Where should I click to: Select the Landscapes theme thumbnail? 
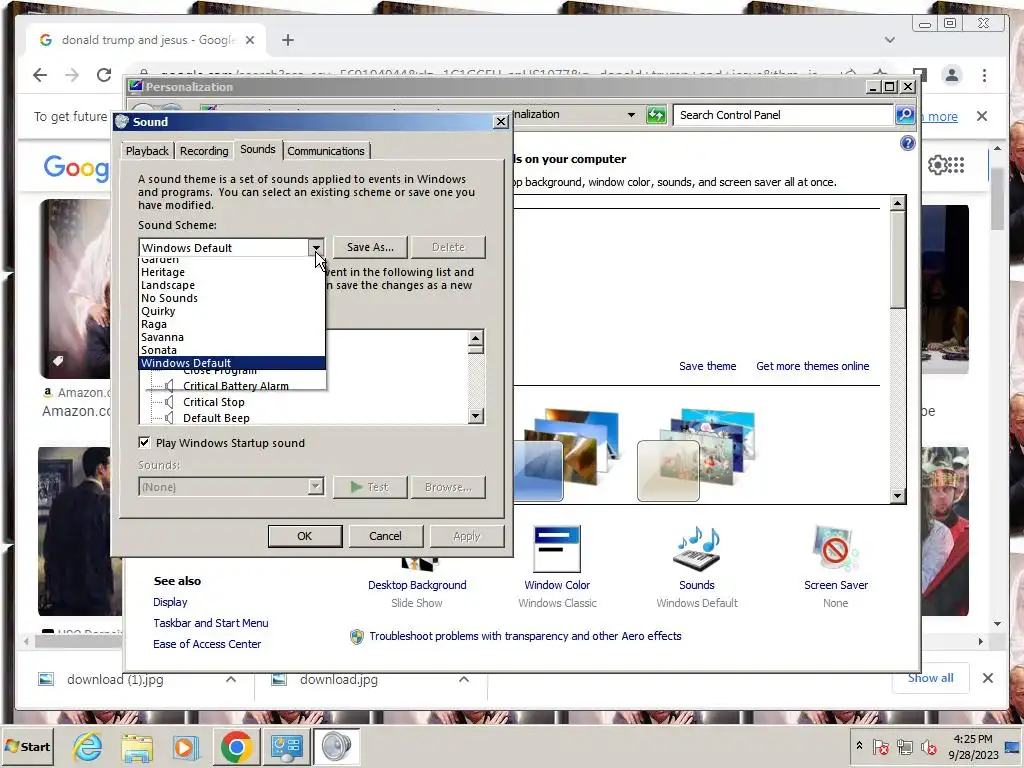click(567, 455)
